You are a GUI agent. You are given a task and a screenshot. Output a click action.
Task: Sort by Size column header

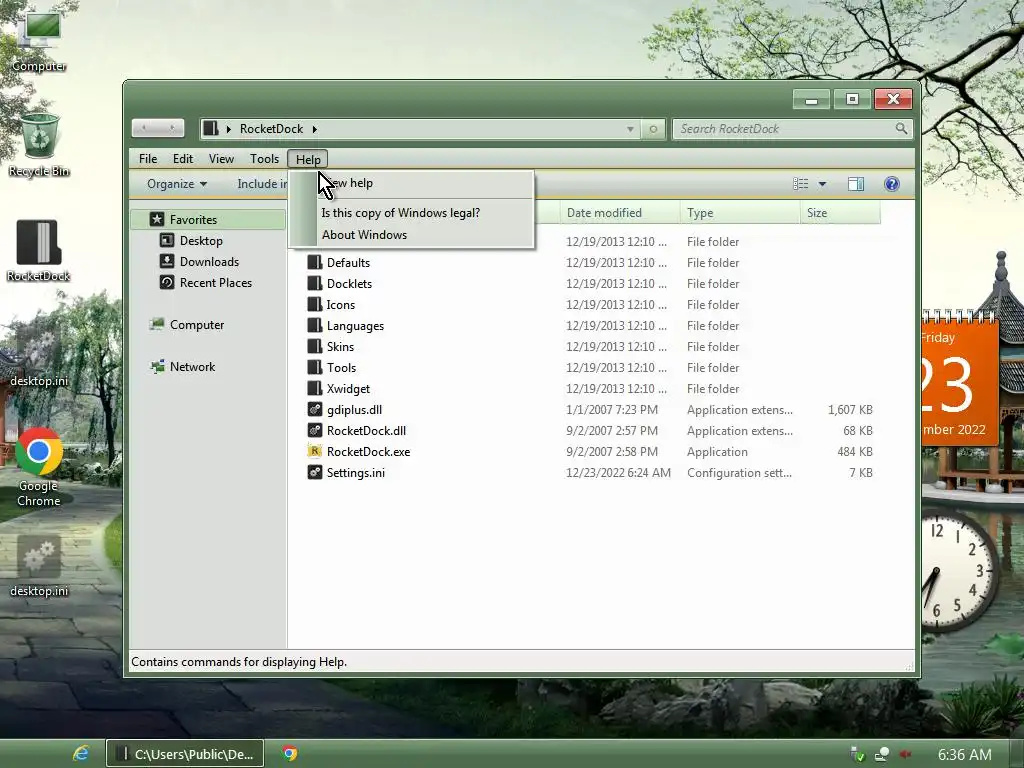(x=840, y=213)
